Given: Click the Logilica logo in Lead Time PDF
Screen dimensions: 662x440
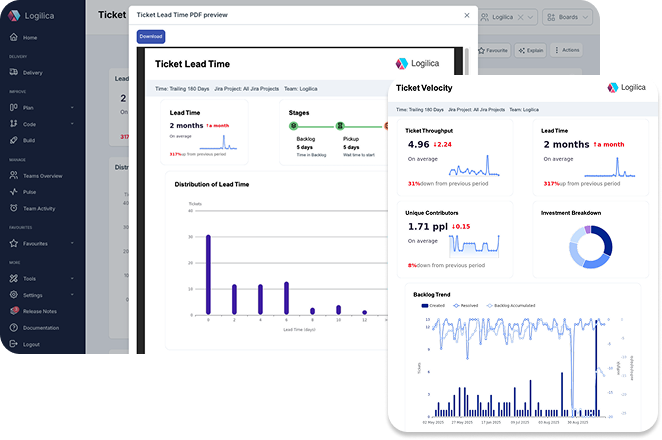Looking at the screenshot, I should (x=417, y=63).
